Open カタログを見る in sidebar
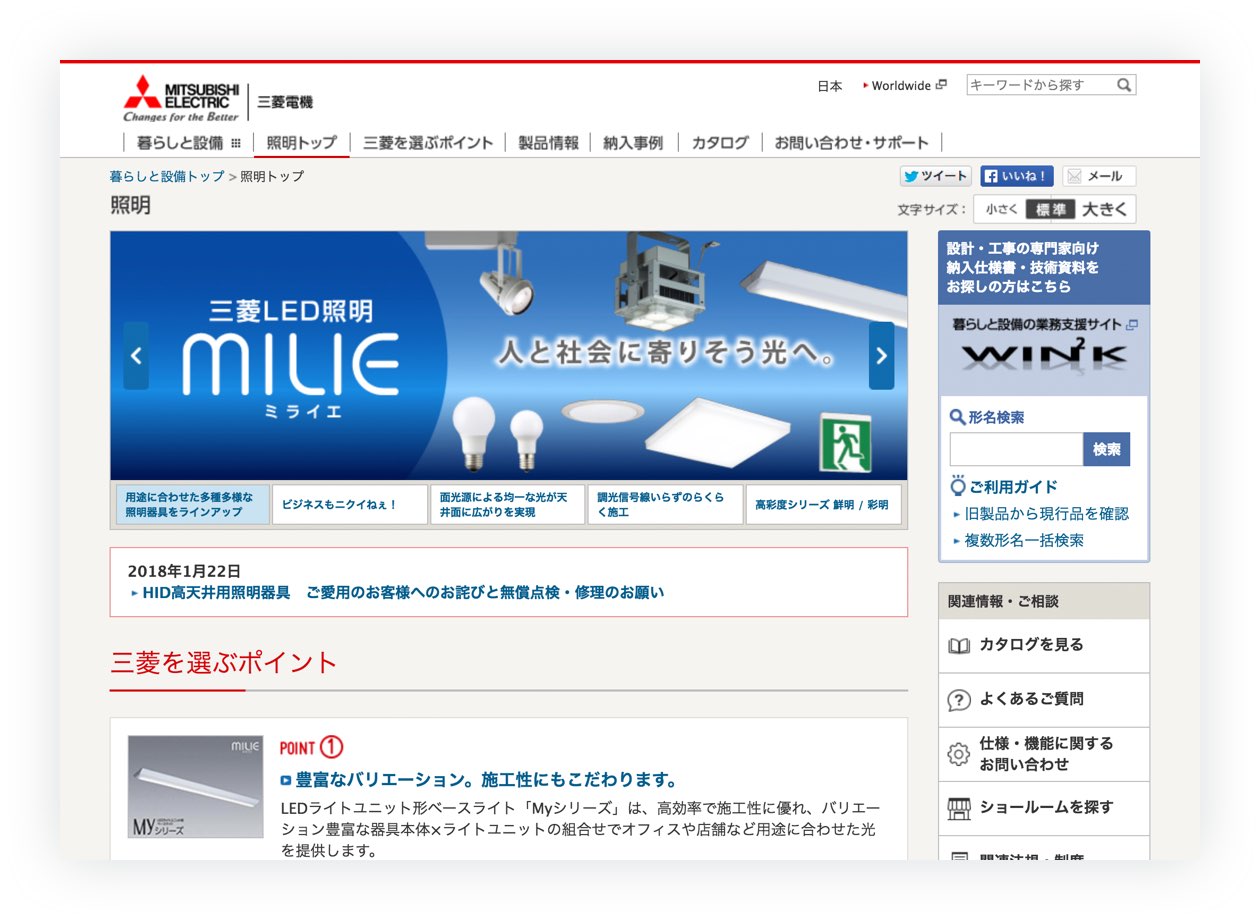Image resolution: width=1260 pixels, height=920 pixels. click(x=1044, y=645)
